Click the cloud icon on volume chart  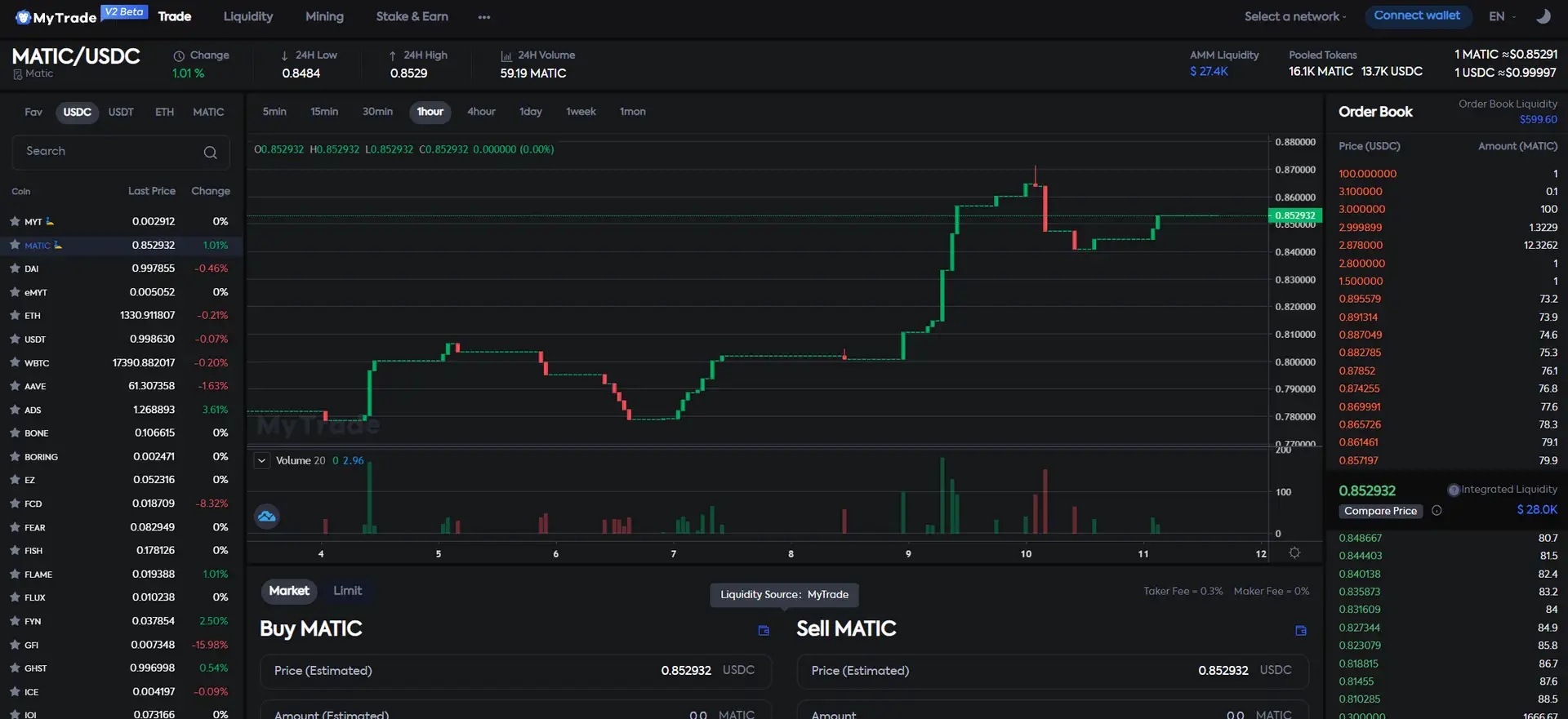pyautogui.click(x=266, y=517)
